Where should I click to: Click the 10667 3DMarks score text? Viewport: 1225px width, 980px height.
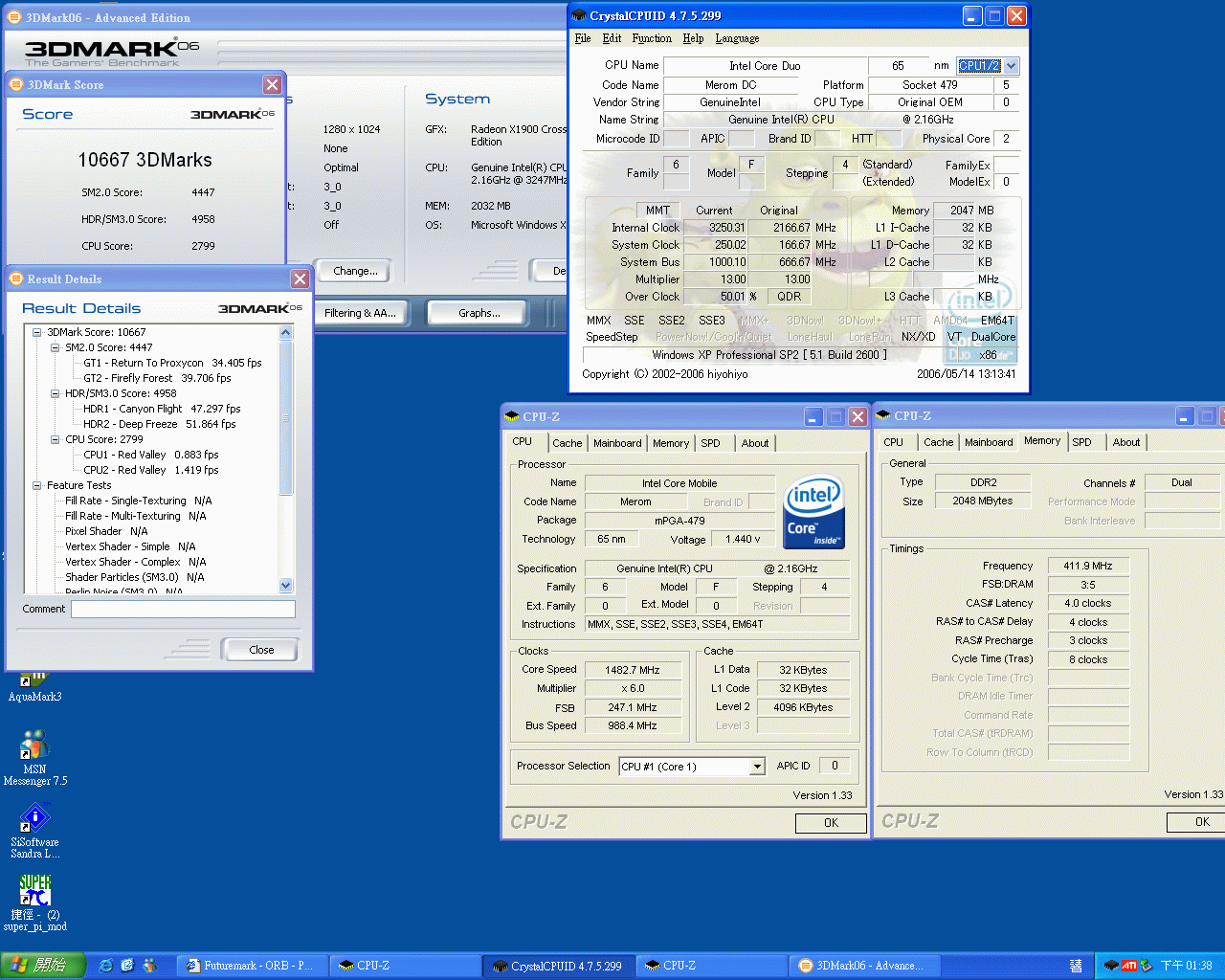[x=145, y=160]
